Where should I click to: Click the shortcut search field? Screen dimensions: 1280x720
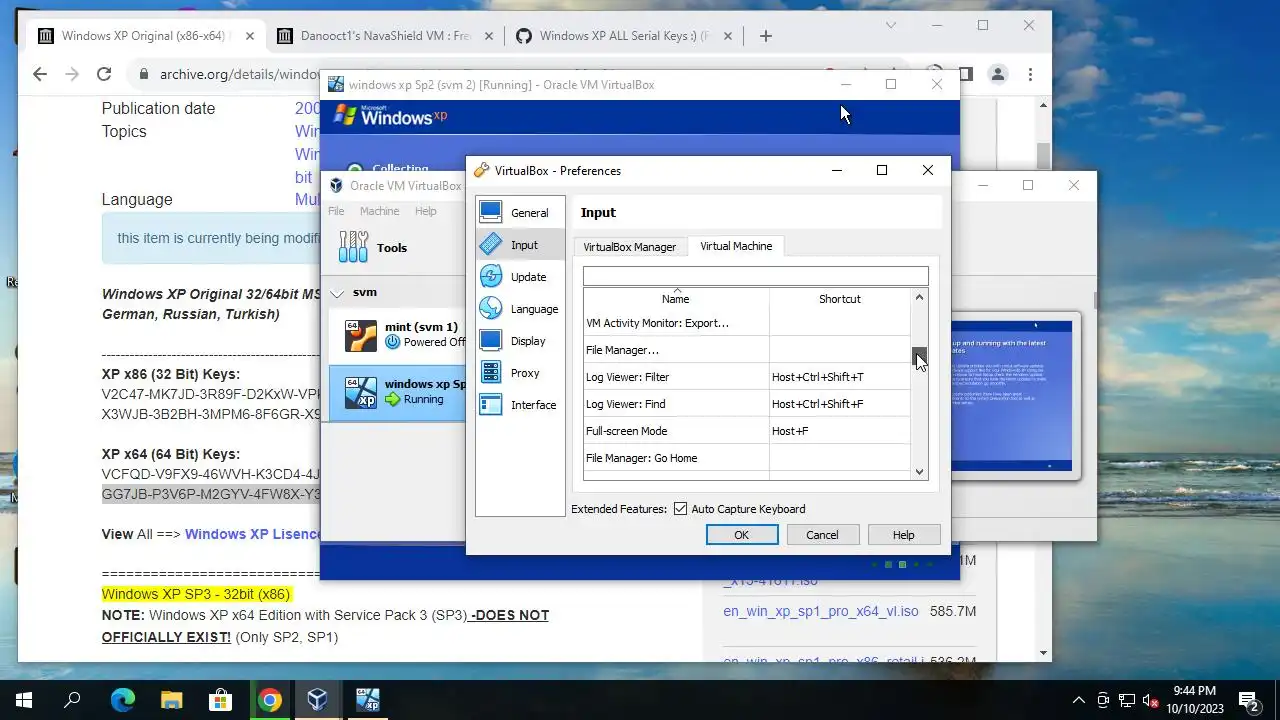point(756,276)
